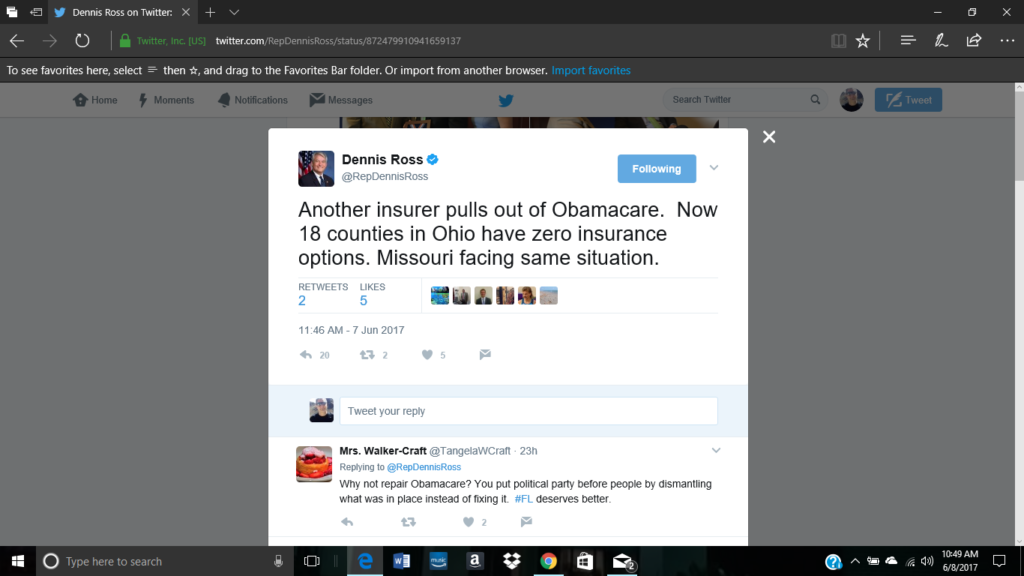Like the Dennis Ross tweet with heart icon
The height and width of the screenshot is (576, 1024).
pos(427,355)
